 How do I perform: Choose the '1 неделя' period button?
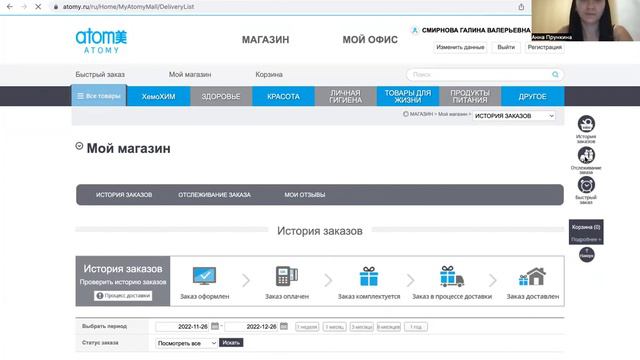tap(307, 327)
